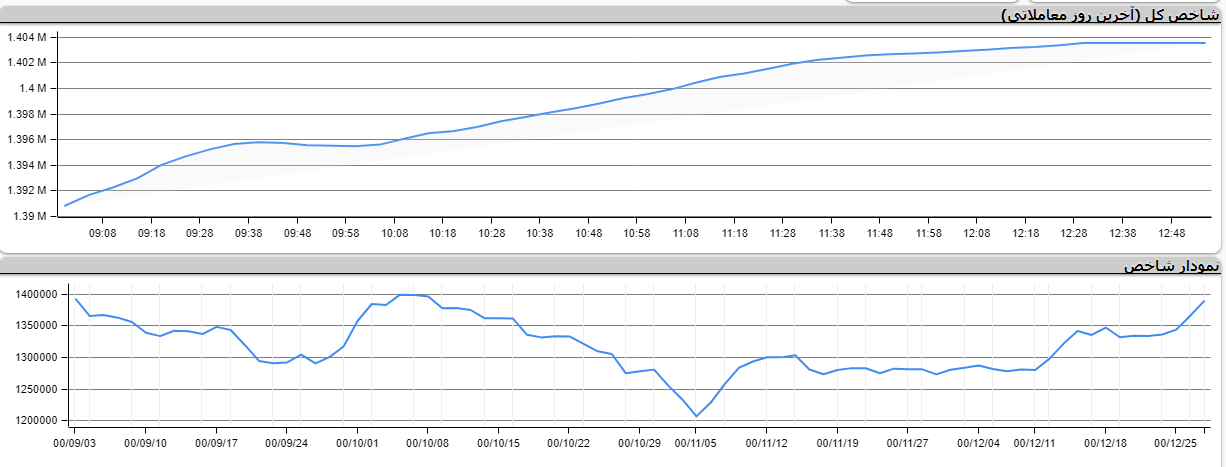Select the 00/11/27 date axis label
1226x467 pixels.
coord(910,442)
